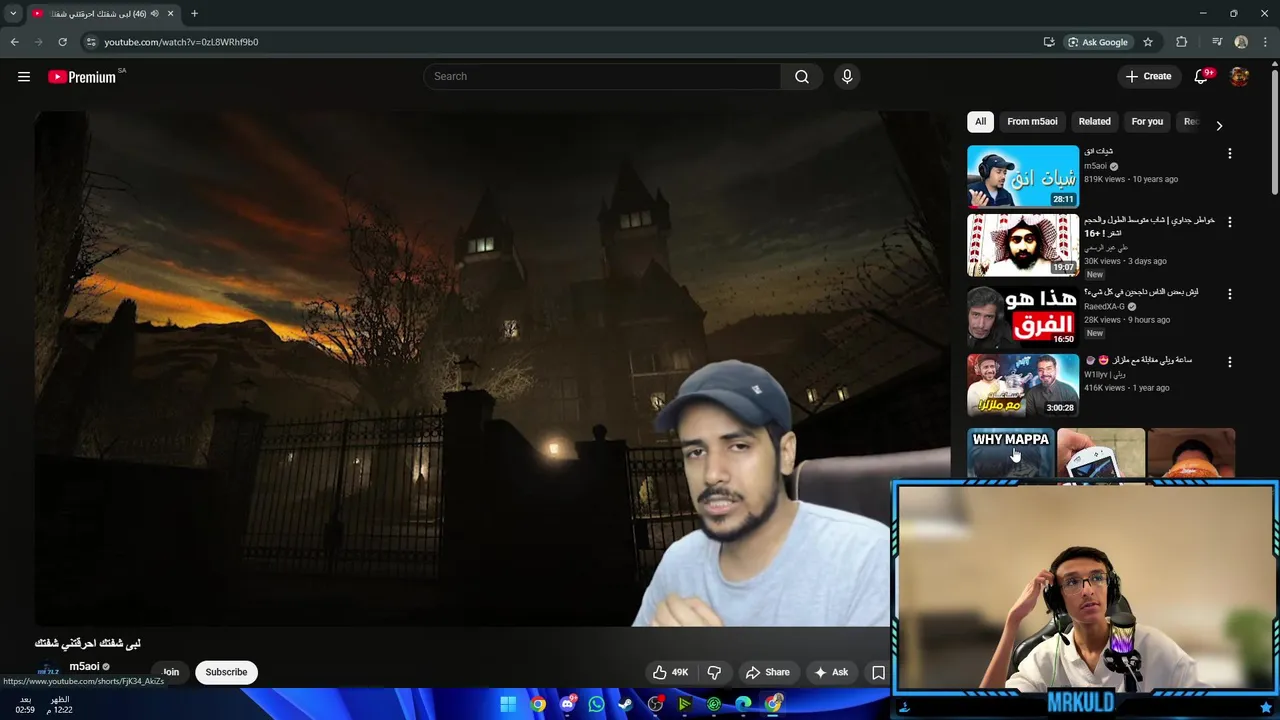Screen dimensions: 1280x720
Task: Open the 19:07 video thumbnail
Action: tap(1023, 245)
